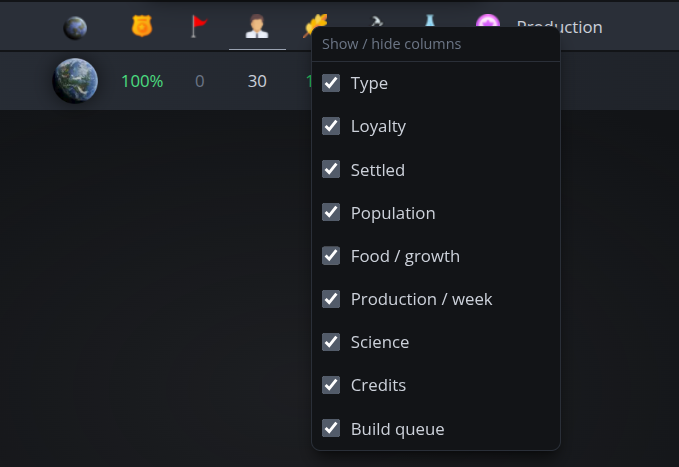Click the hammer production icon header
Viewport: 679px width, 467px height.
[377, 22]
